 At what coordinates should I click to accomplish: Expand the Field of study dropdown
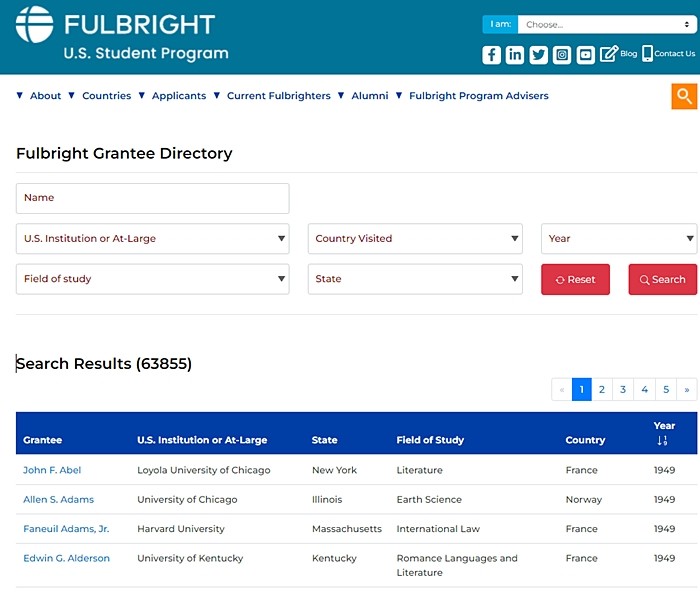coord(153,279)
